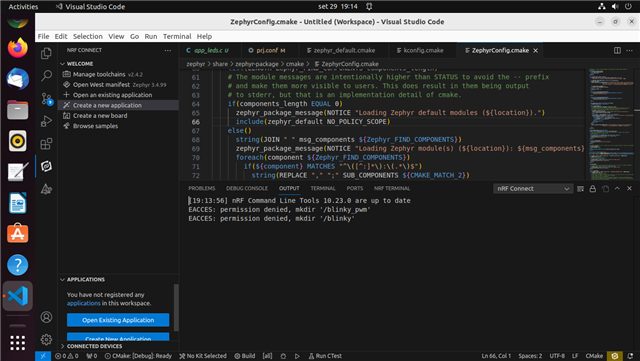Open the Terminal menu

coord(177,36)
